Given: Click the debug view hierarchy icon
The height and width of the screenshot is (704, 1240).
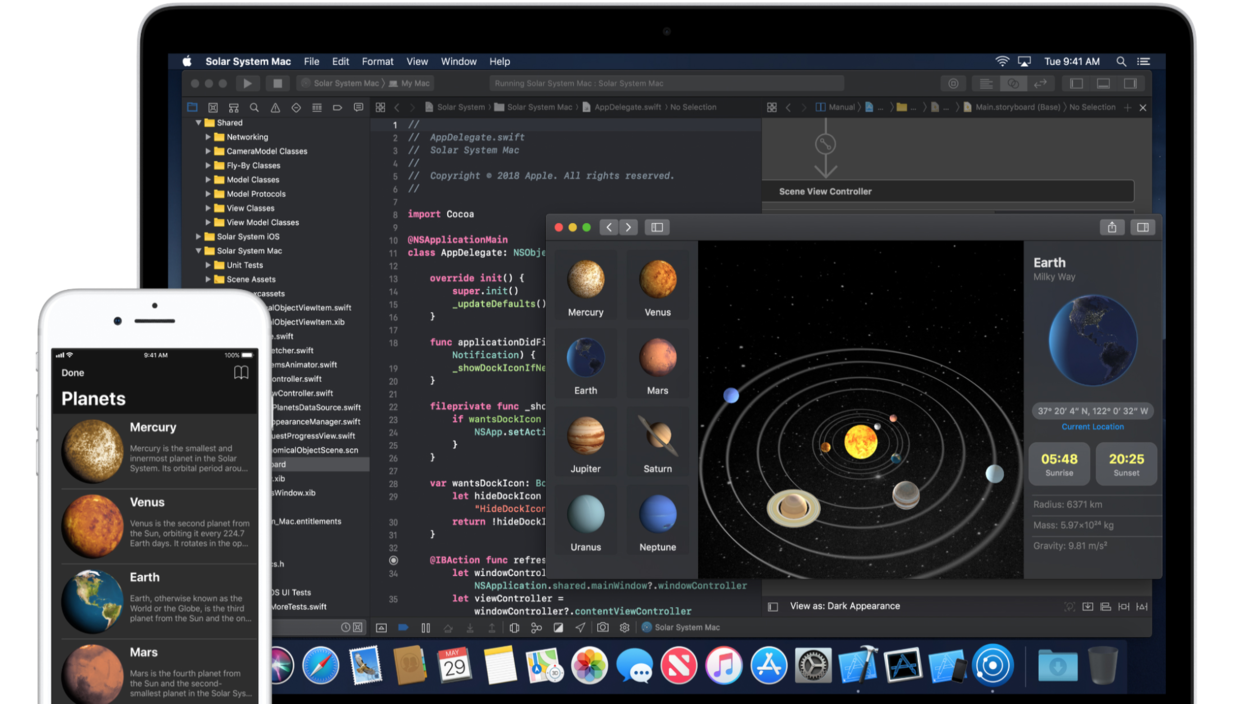Looking at the screenshot, I should (514, 628).
